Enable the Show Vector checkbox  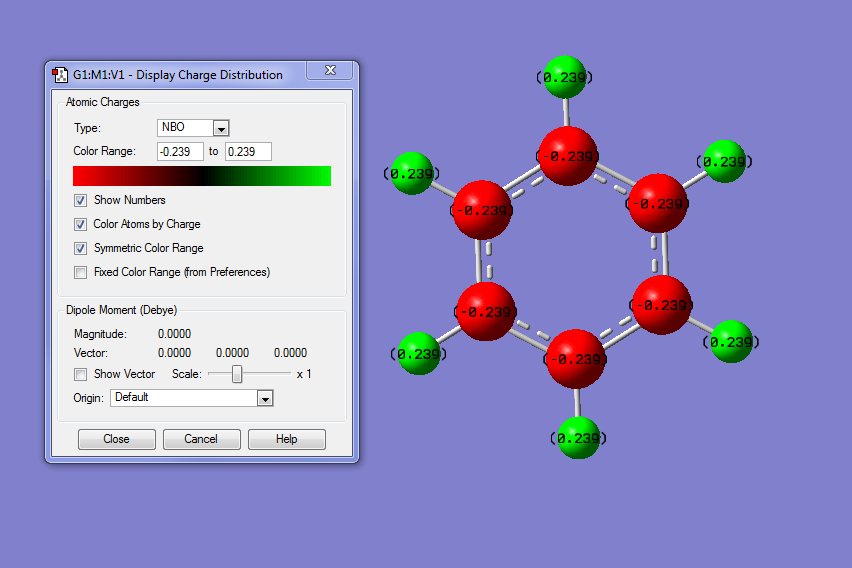80,374
